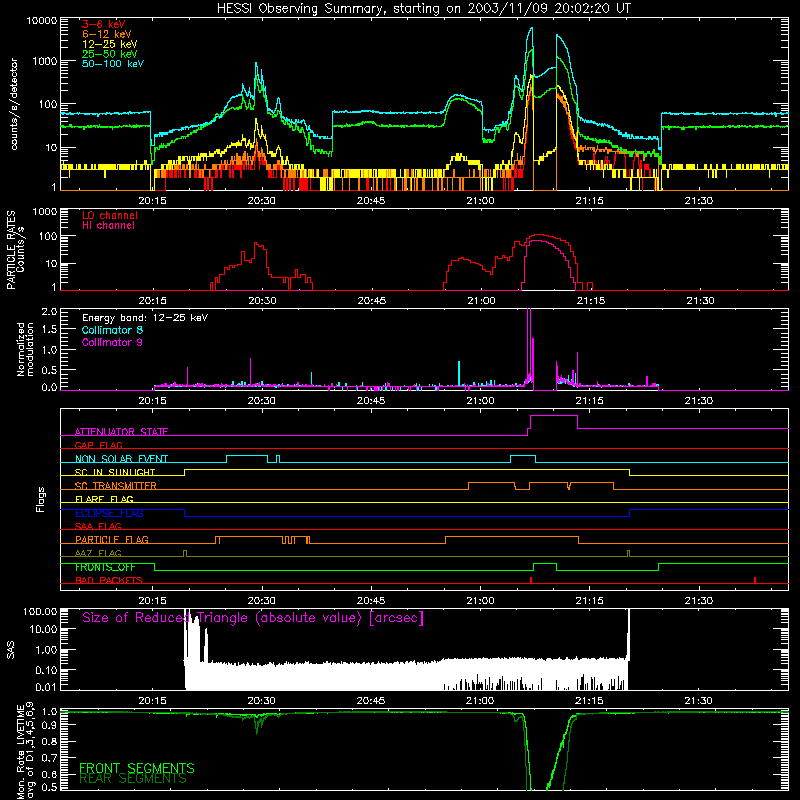Click the 0.9 livetime axis tick value
The height and width of the screenshot is (800, 800).
coord(49,724)
